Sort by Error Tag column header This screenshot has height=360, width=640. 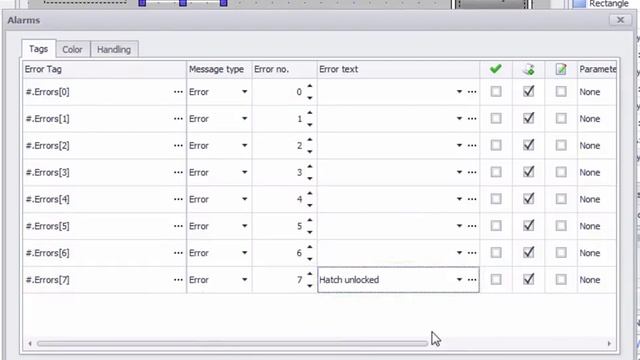click(x=104, y=69)
